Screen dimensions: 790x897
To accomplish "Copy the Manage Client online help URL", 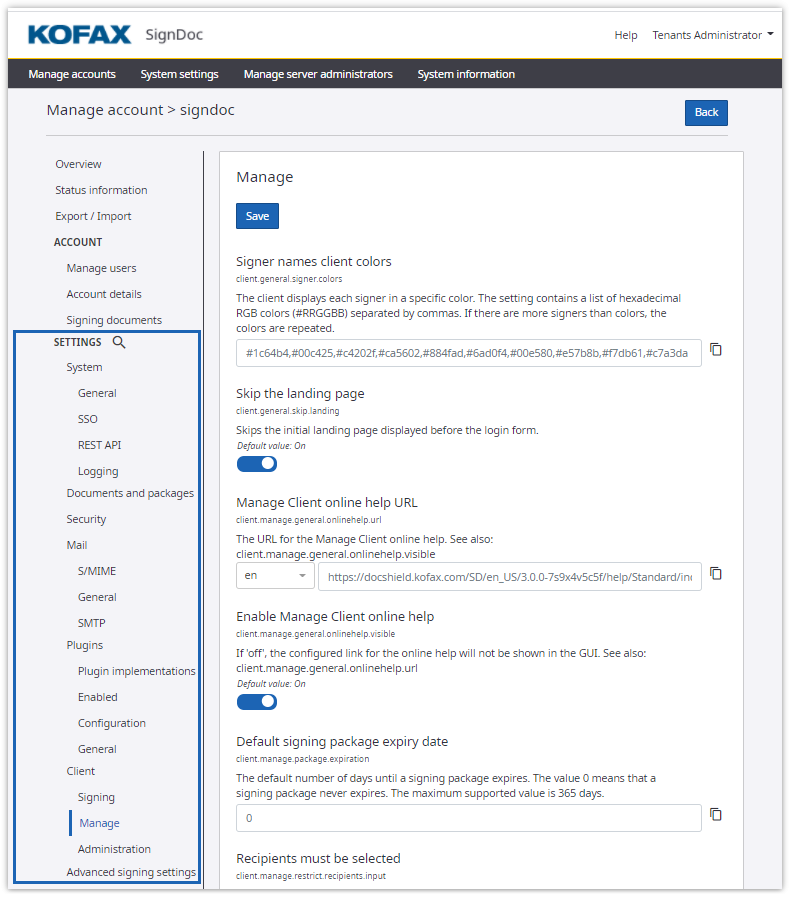I will [716, 574].
